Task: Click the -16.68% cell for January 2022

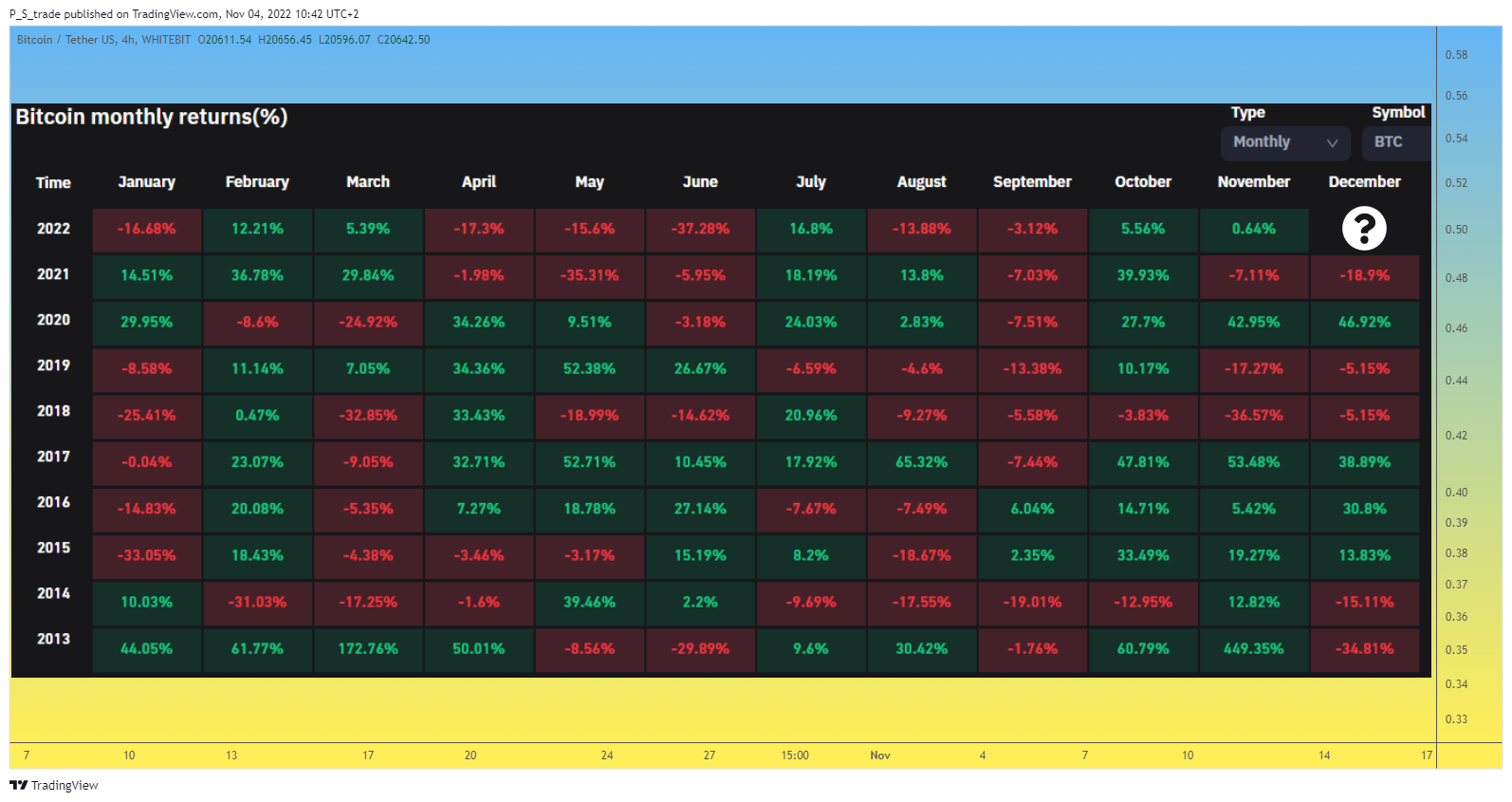Action: point(147,230)
